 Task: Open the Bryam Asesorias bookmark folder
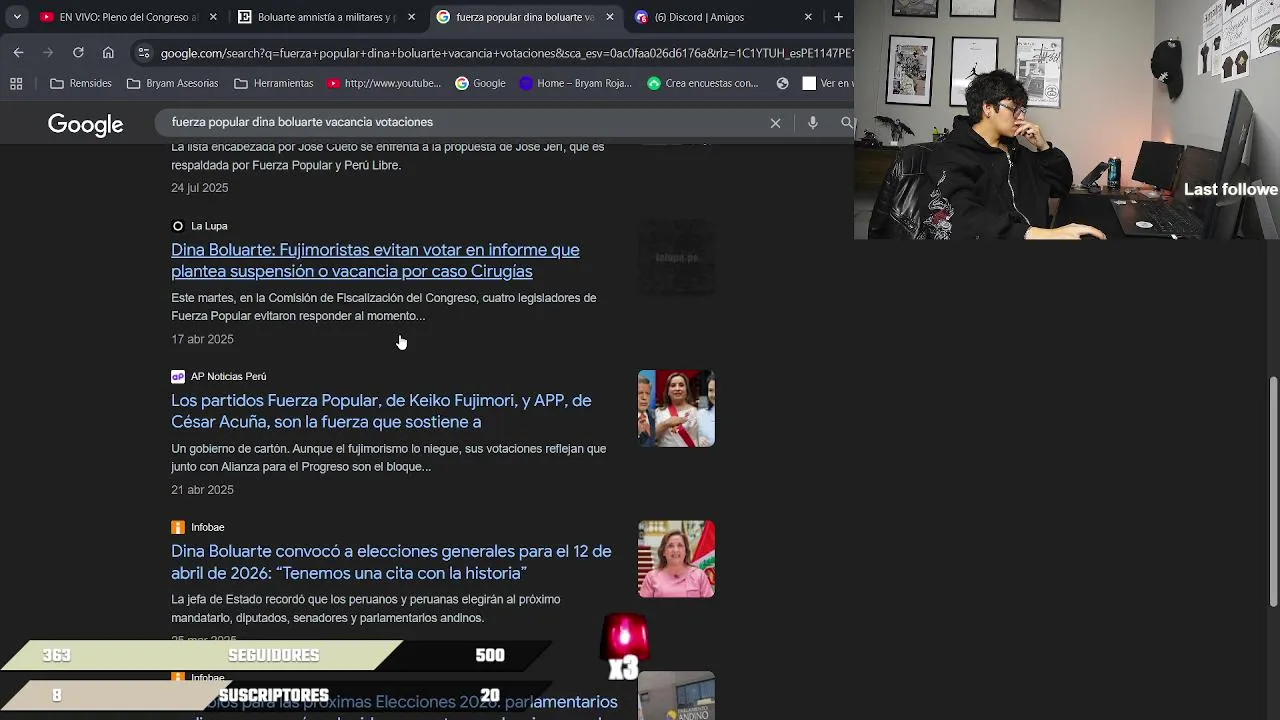(172, 83)
